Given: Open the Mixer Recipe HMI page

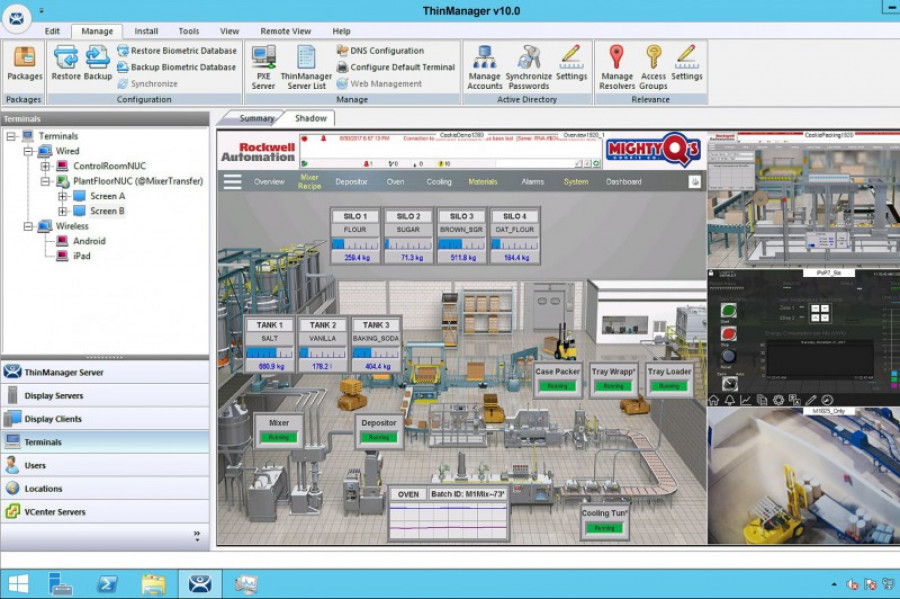Looking at the screenshot, I should click(x=309, y=182).
